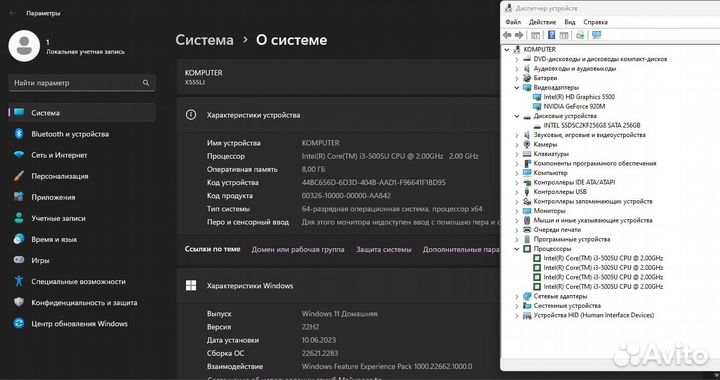
Task: Open the Справка menu in Device Manager
Action: [596, 22]
